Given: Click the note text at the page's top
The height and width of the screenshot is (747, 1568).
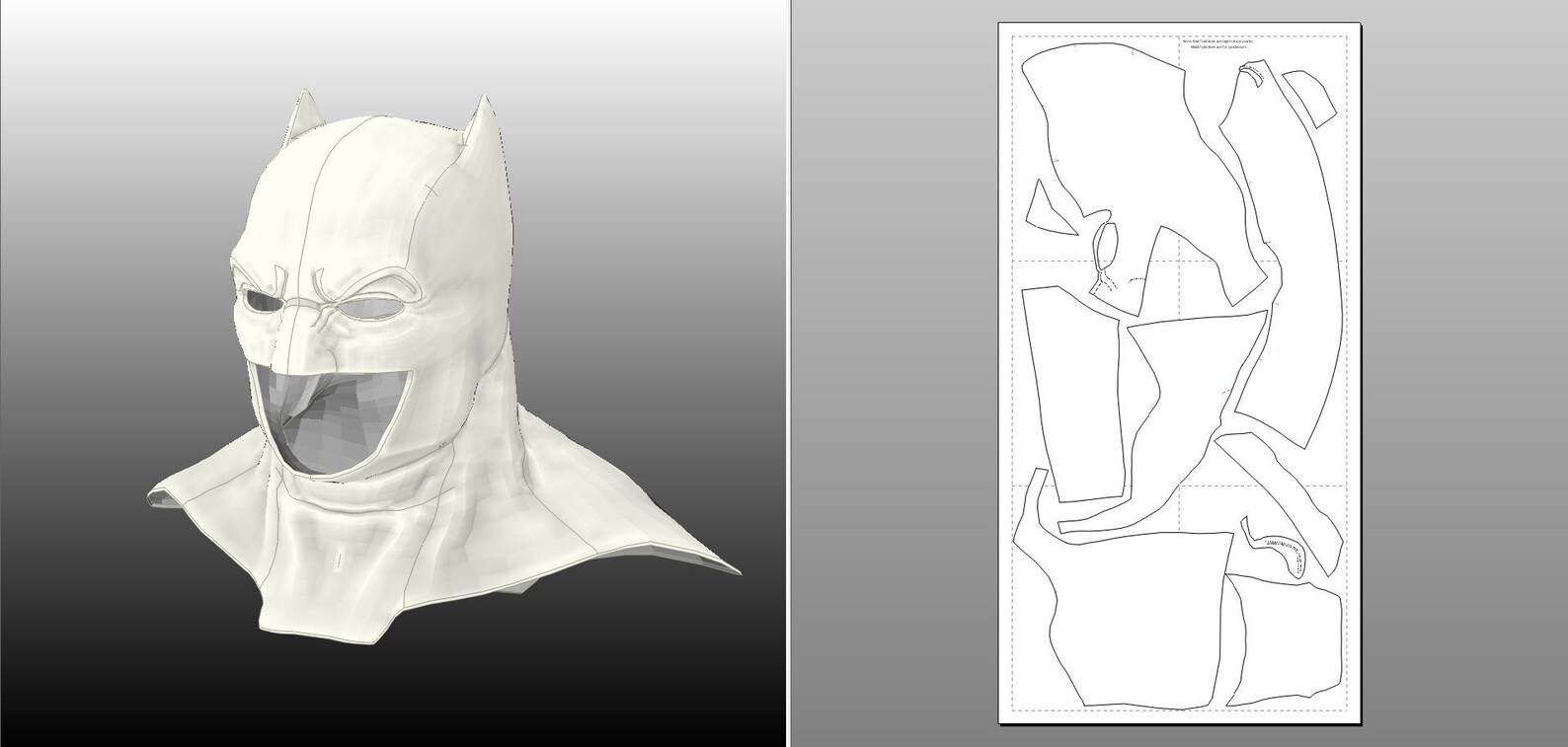Looking at the screenshot, I should click(x=1218, y=43).
